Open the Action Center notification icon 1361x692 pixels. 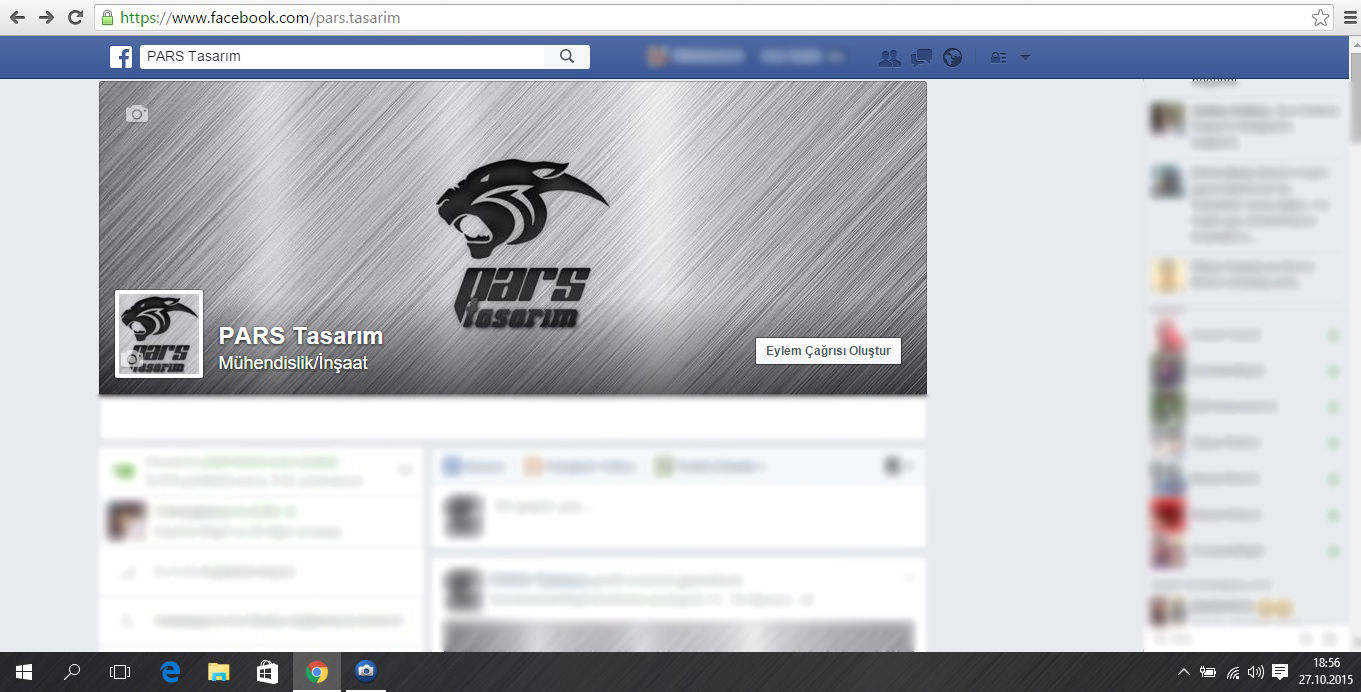1280,672
